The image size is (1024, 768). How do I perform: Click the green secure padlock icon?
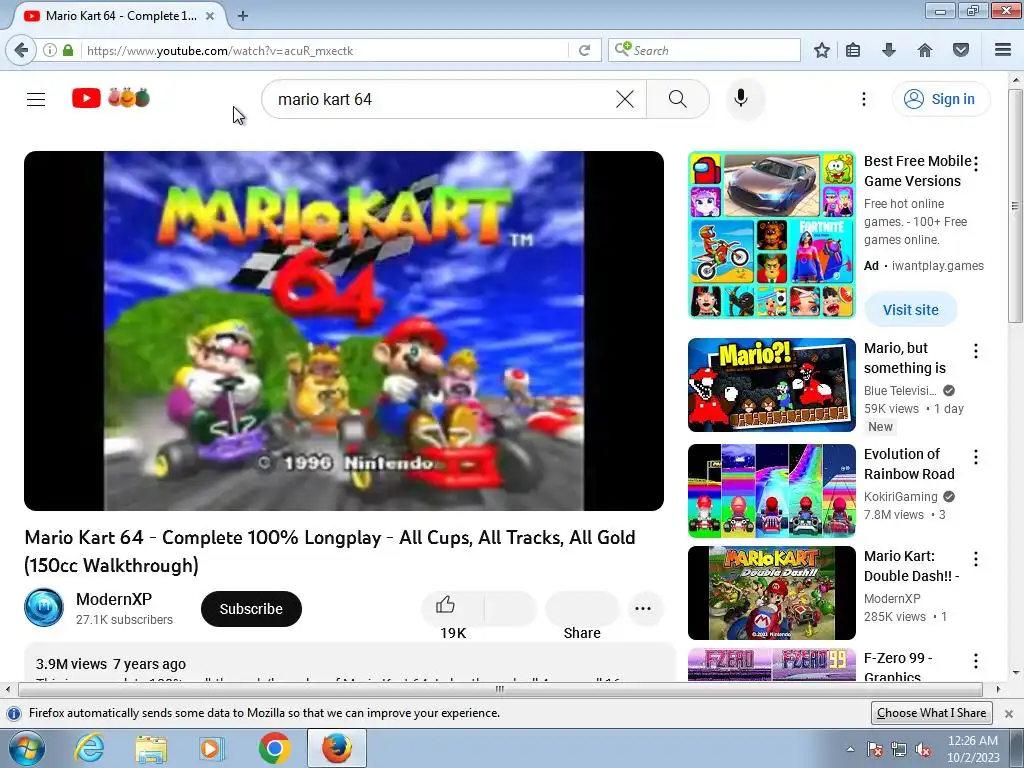[x=68, y=50]
